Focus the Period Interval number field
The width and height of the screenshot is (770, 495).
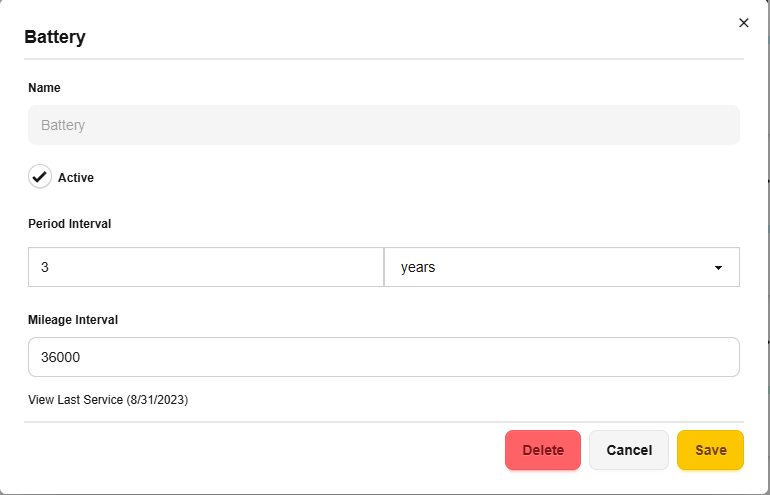(x=205, y=267)
